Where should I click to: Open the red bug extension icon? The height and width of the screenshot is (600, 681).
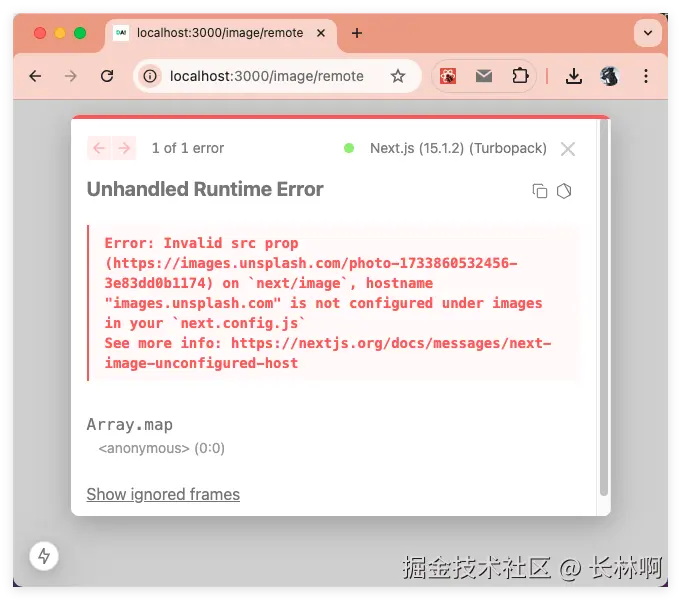pyautogui.click(x=448, y=76)
